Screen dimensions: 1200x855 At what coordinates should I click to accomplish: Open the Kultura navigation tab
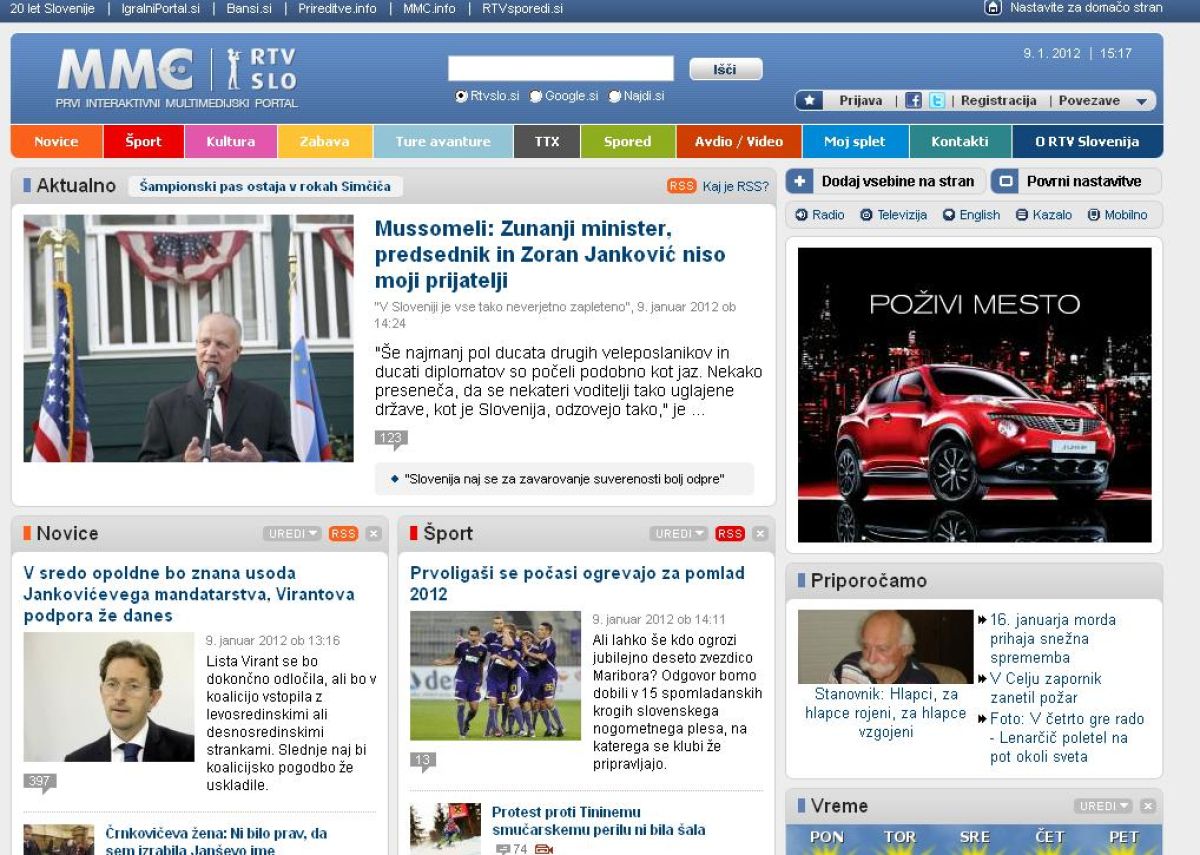tap(231, 142)
